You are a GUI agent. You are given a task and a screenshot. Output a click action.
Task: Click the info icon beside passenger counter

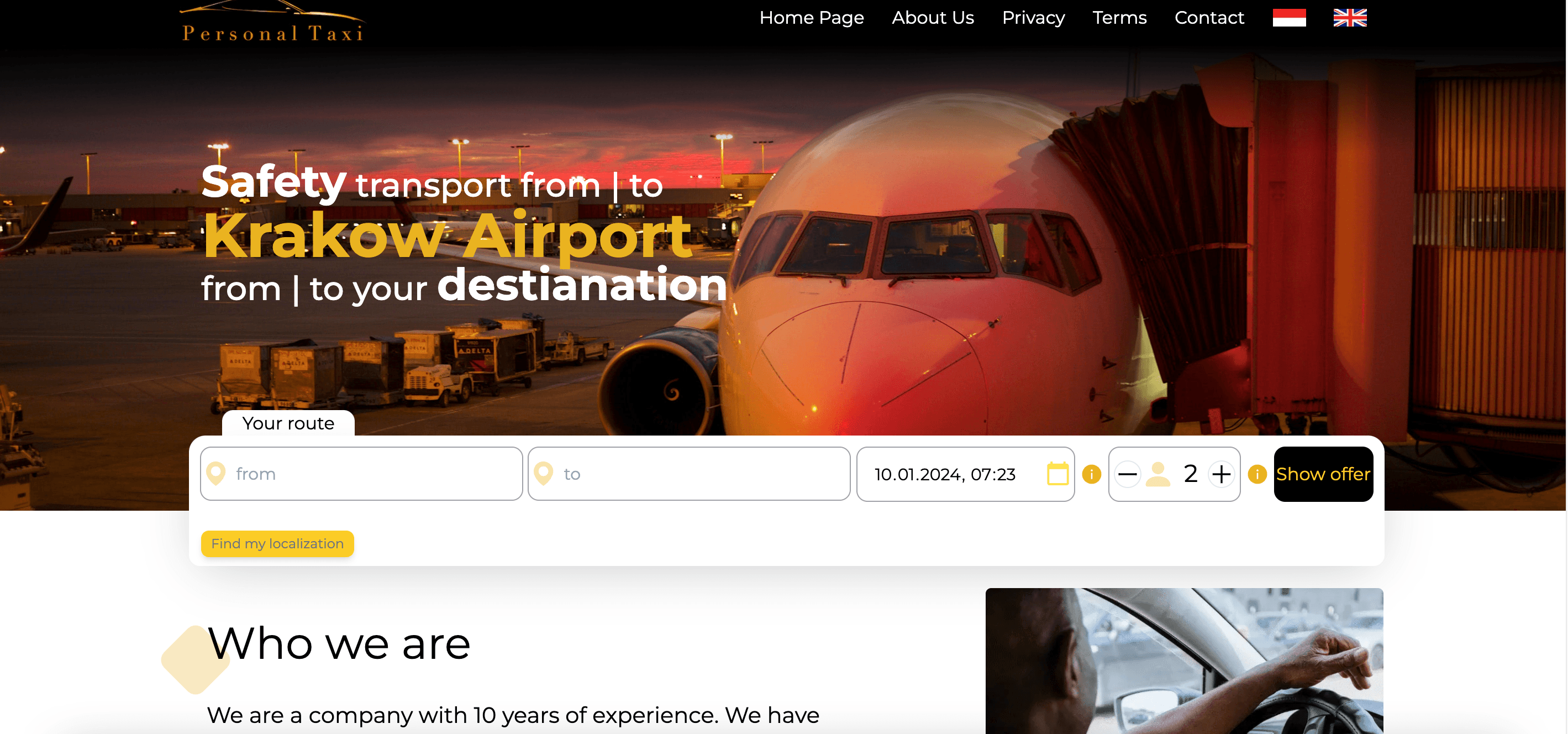pyautogui.click(x=1256, y=474)
